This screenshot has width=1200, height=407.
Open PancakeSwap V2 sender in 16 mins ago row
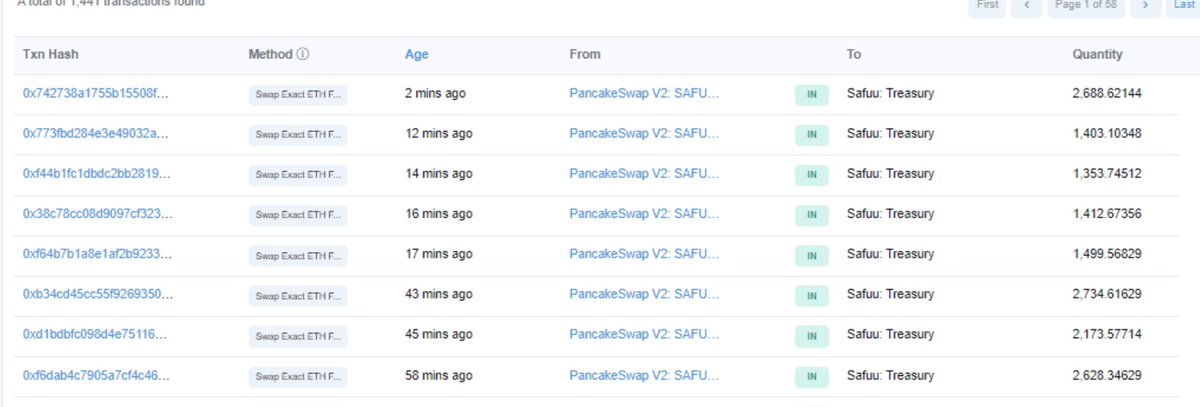[x=644, y=214]
